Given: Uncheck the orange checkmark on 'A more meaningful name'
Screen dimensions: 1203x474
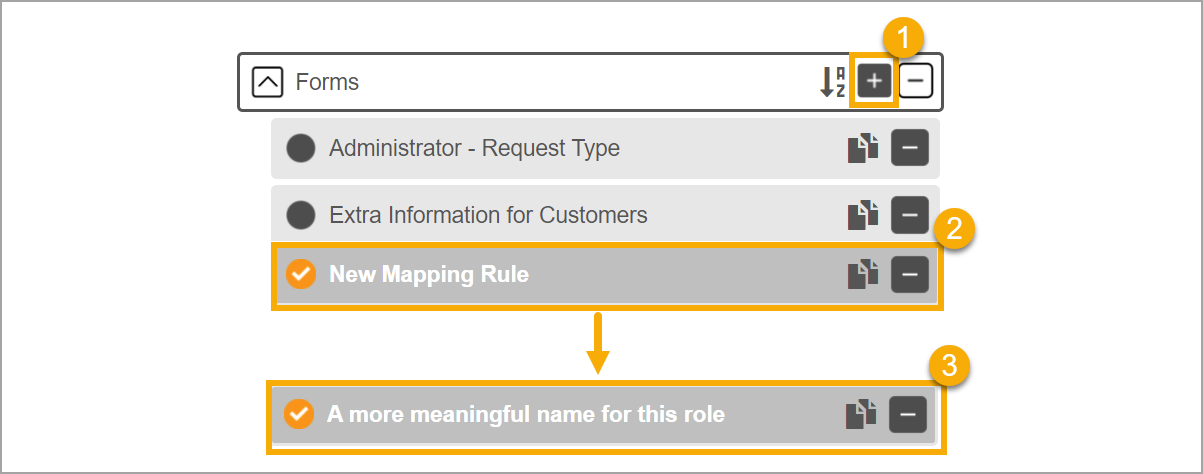Looking at the screenshot, I should [x=298, y=414].
